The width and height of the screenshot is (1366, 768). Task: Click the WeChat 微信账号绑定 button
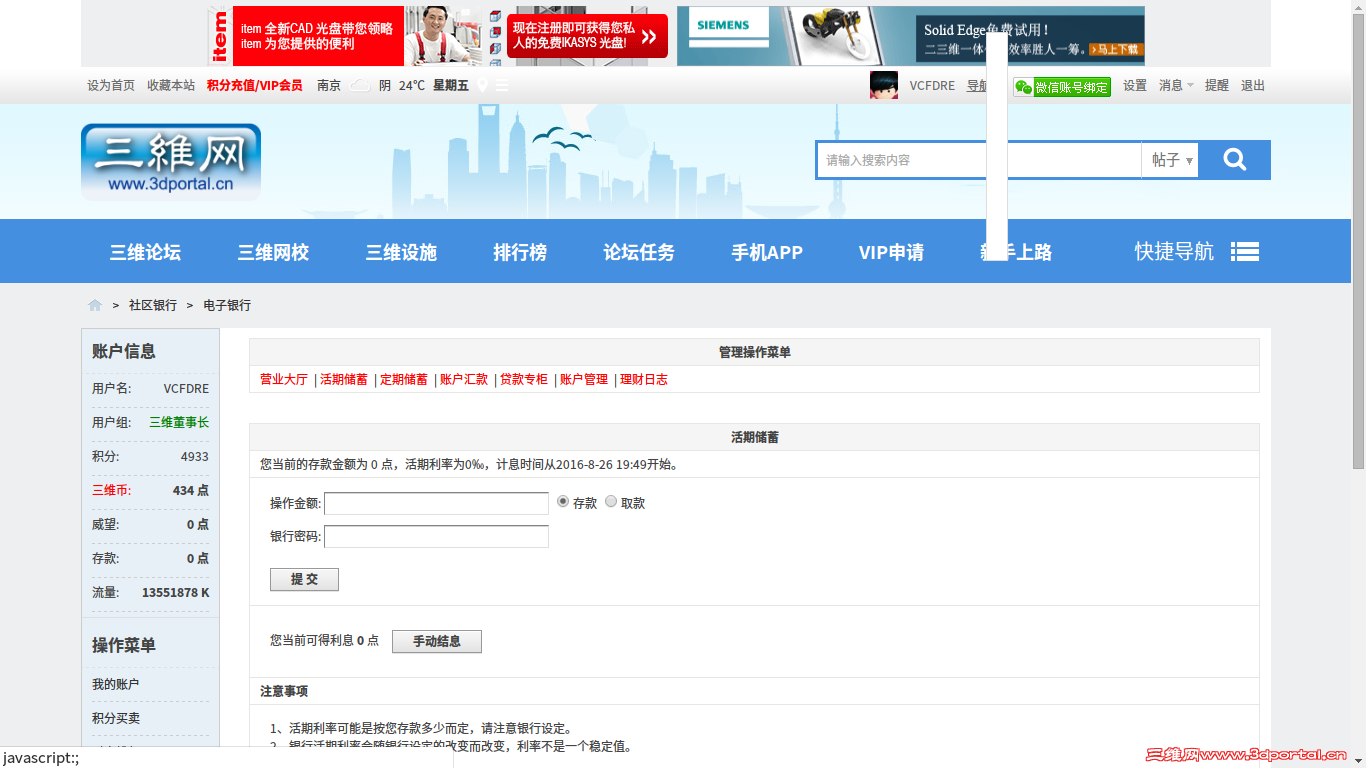(1062, 87)
